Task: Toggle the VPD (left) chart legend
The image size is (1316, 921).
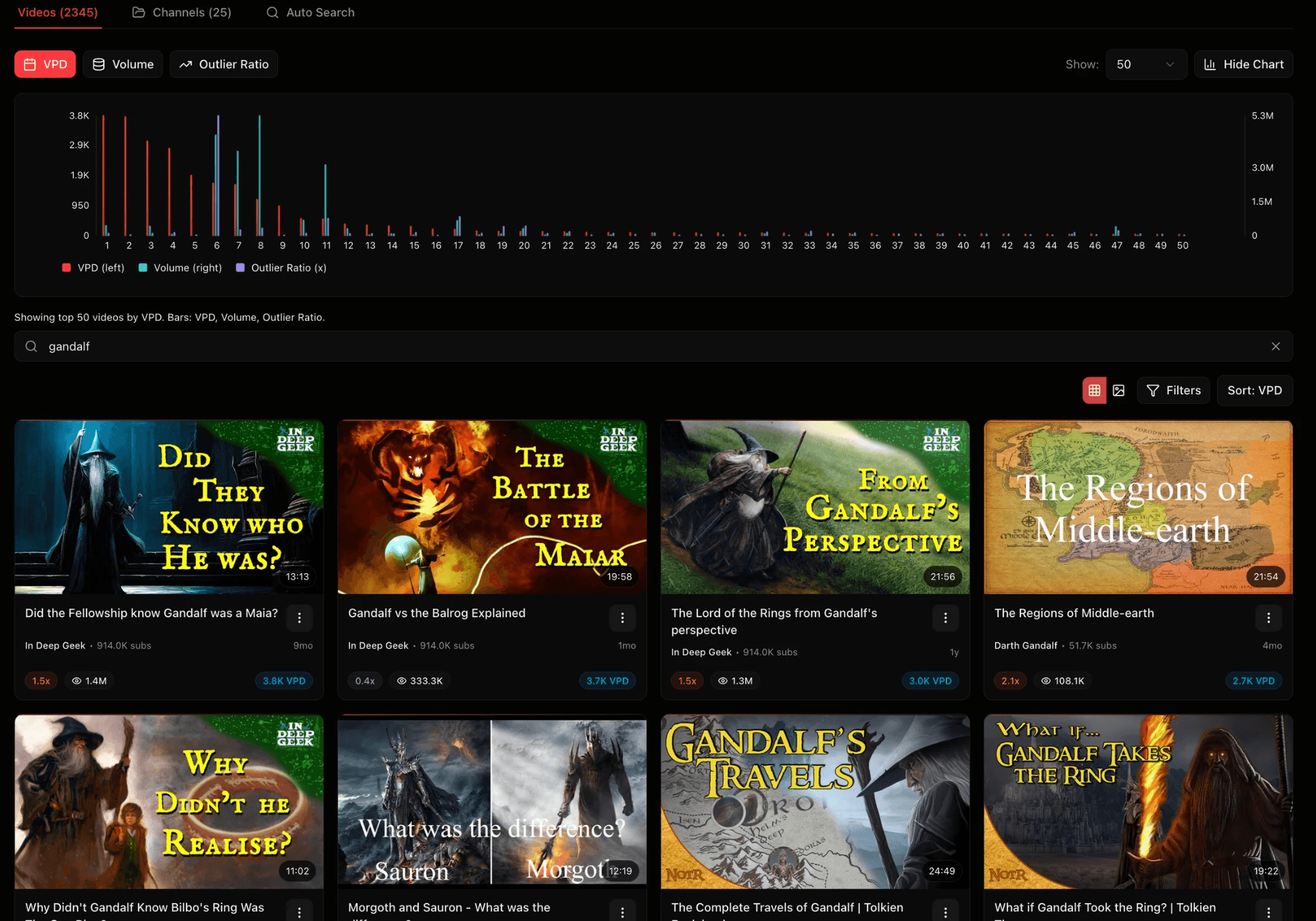Action: (93, 267)
